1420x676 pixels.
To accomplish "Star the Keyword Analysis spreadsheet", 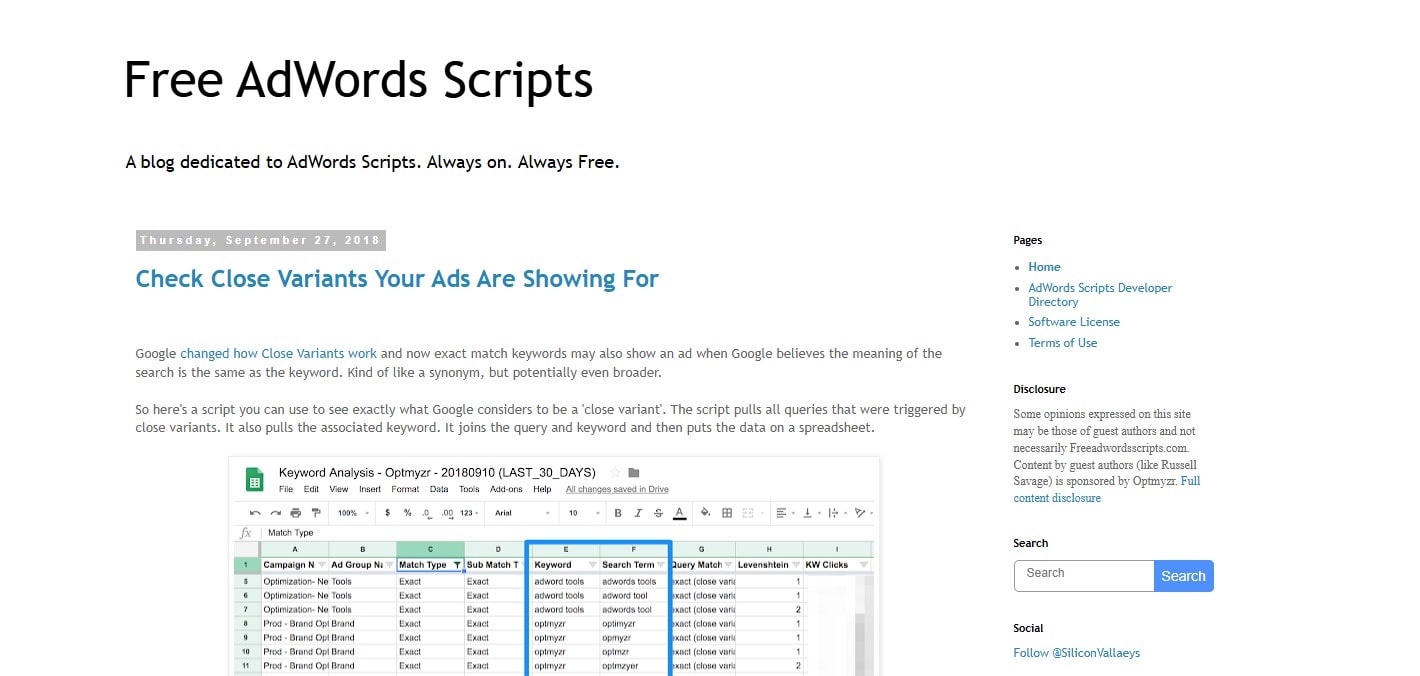I will [x=615, y=473].
